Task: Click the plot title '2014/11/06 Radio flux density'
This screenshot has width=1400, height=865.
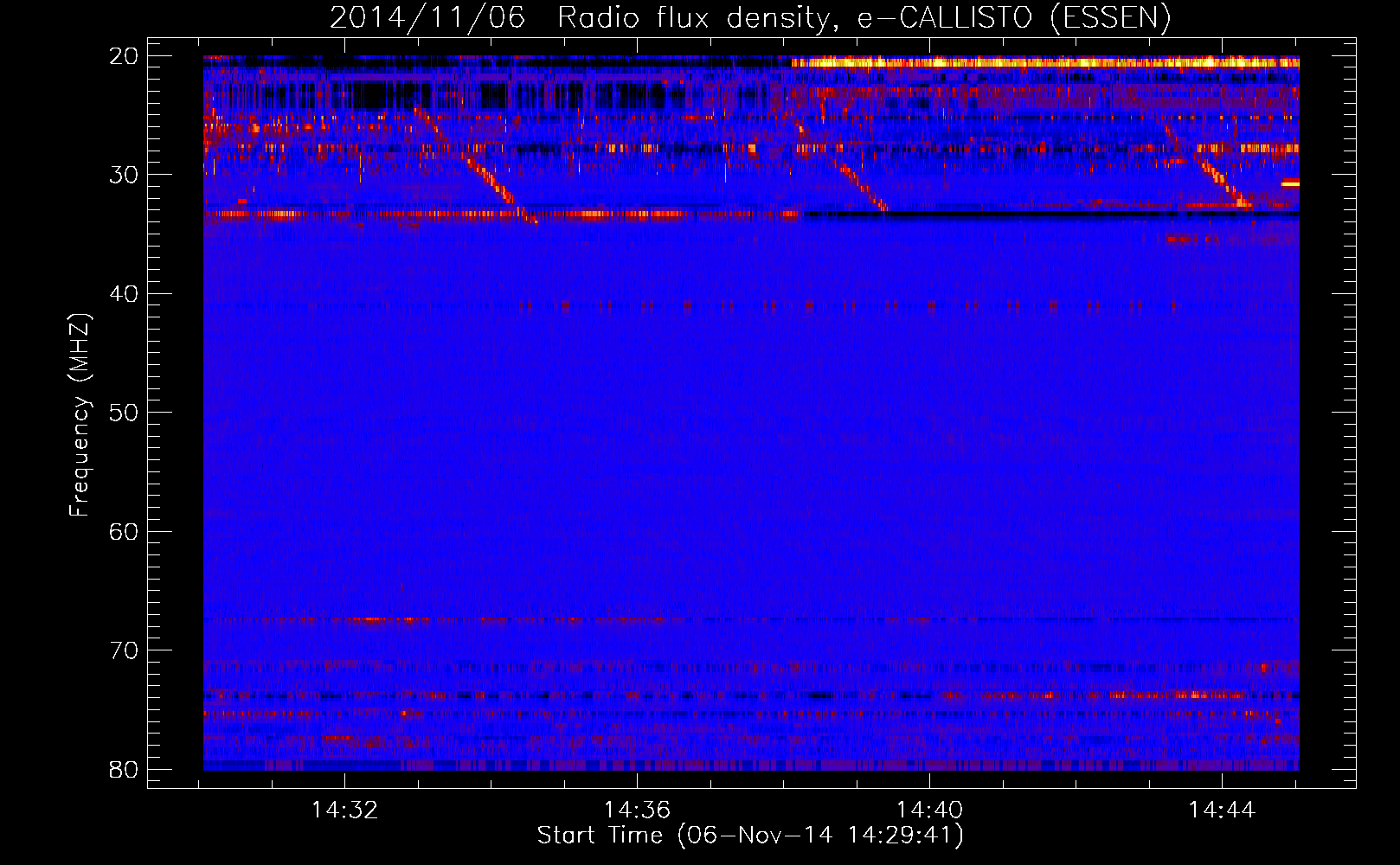Action: click(x=750, y=17)
